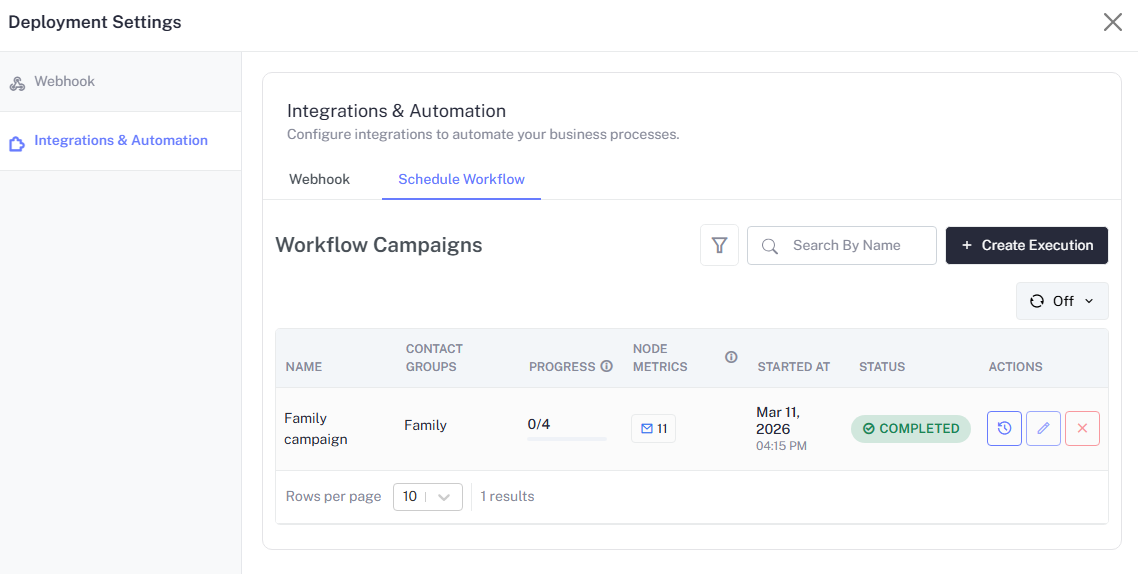The width and height of the screenshot is (1138, 574).
Task: Click the 0/4 progress bar
Action: 566,438
